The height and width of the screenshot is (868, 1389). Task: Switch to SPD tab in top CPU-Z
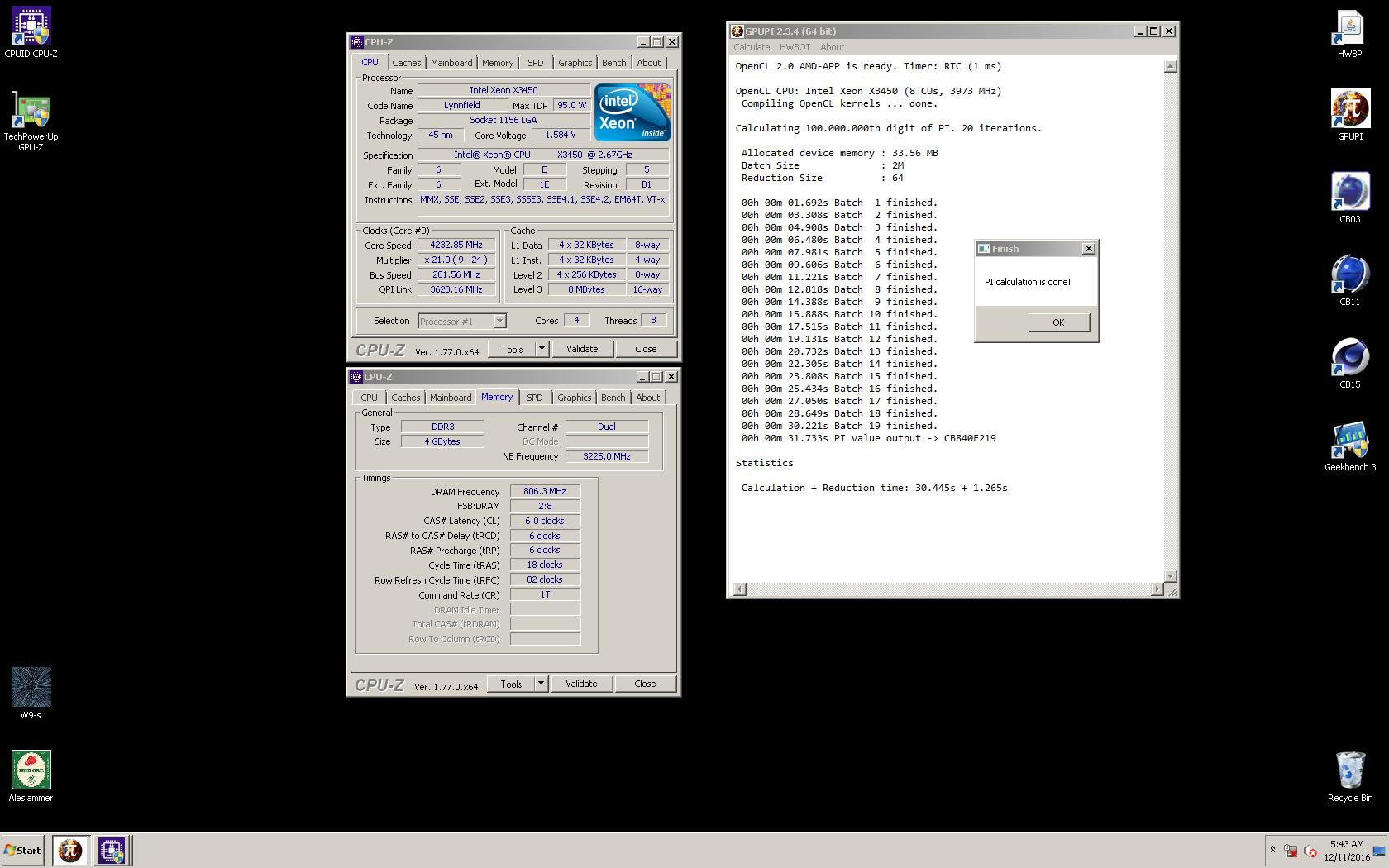(x=536, y=63)
